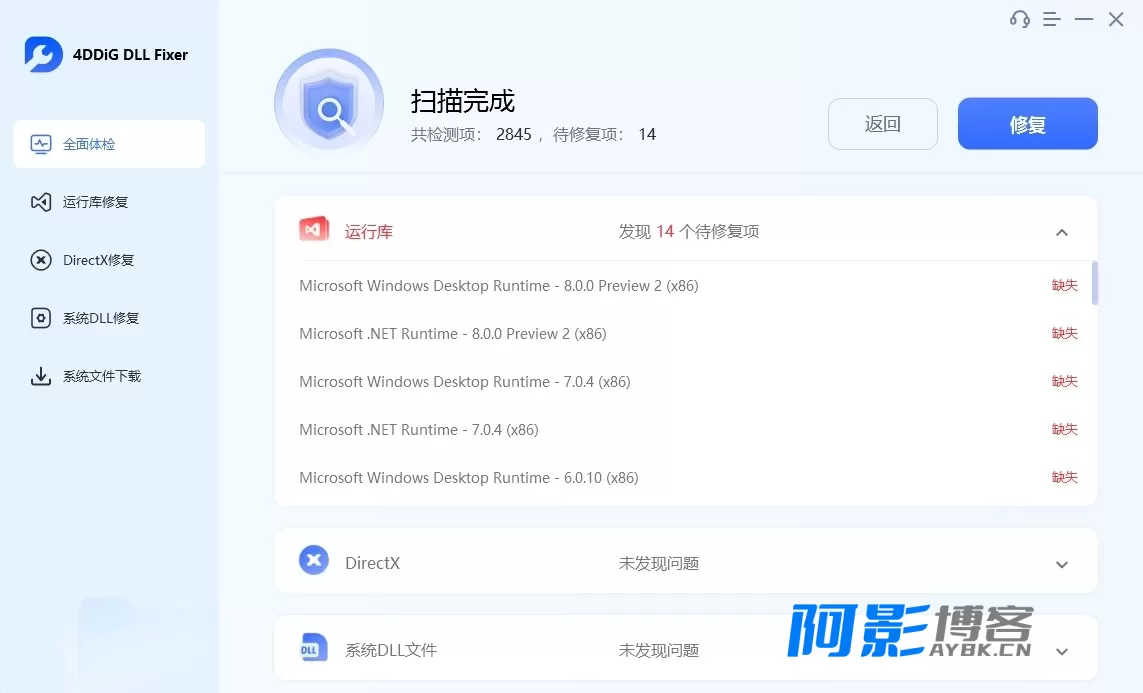1143x693 pixels.
Task: Click the 扫描完成 heading
Action: 463,101
